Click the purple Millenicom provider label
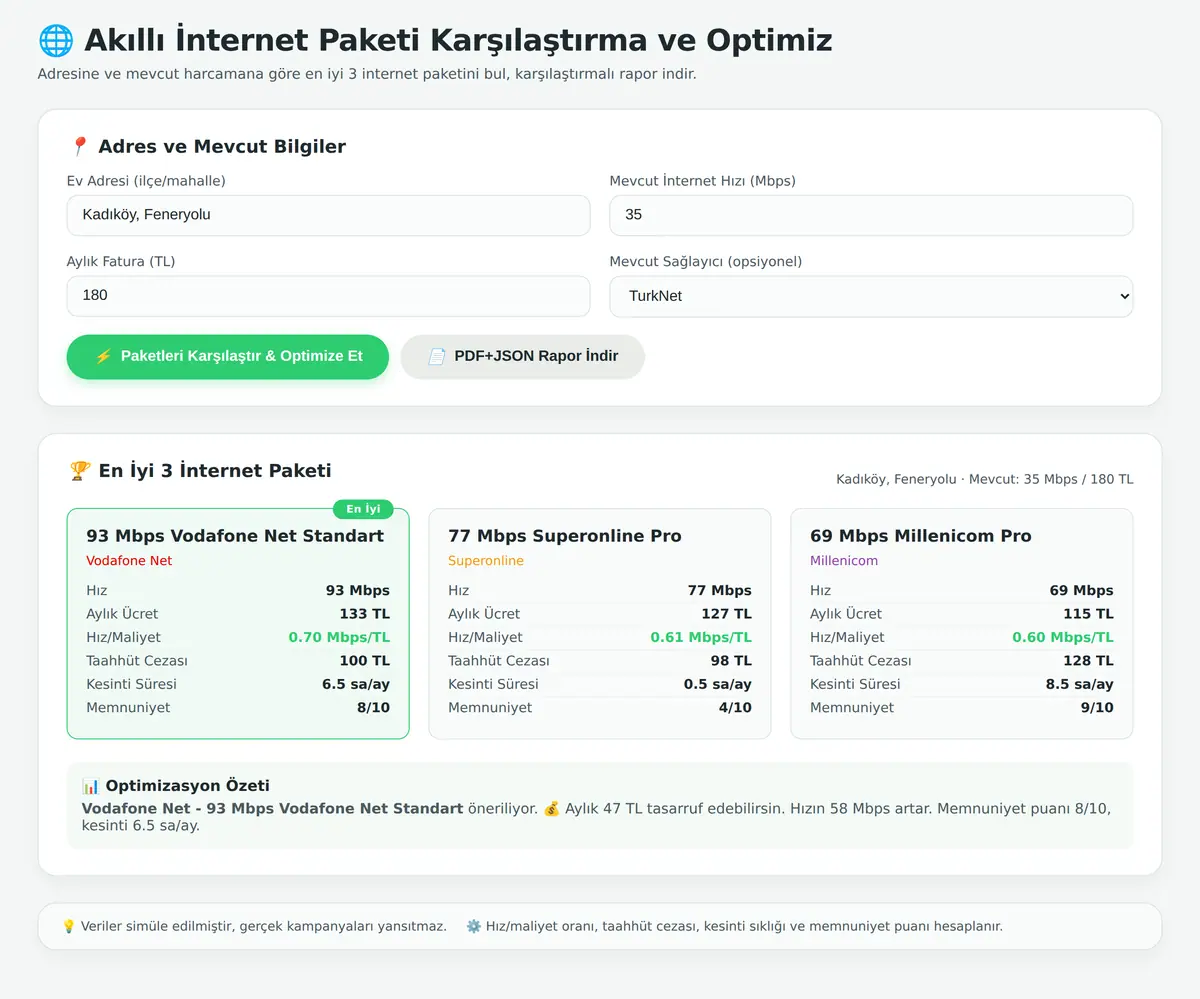 tap(844, 561)
